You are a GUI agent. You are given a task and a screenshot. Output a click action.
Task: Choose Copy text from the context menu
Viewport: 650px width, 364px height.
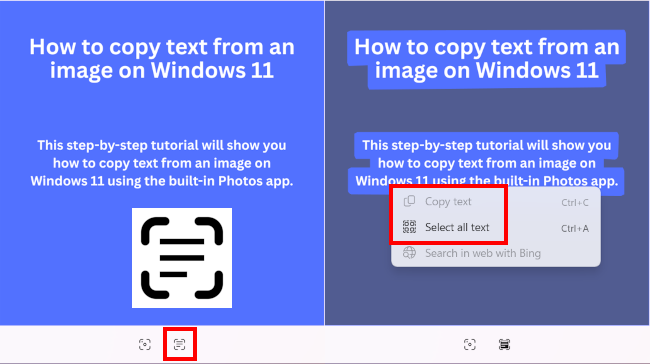click(496, 201)
